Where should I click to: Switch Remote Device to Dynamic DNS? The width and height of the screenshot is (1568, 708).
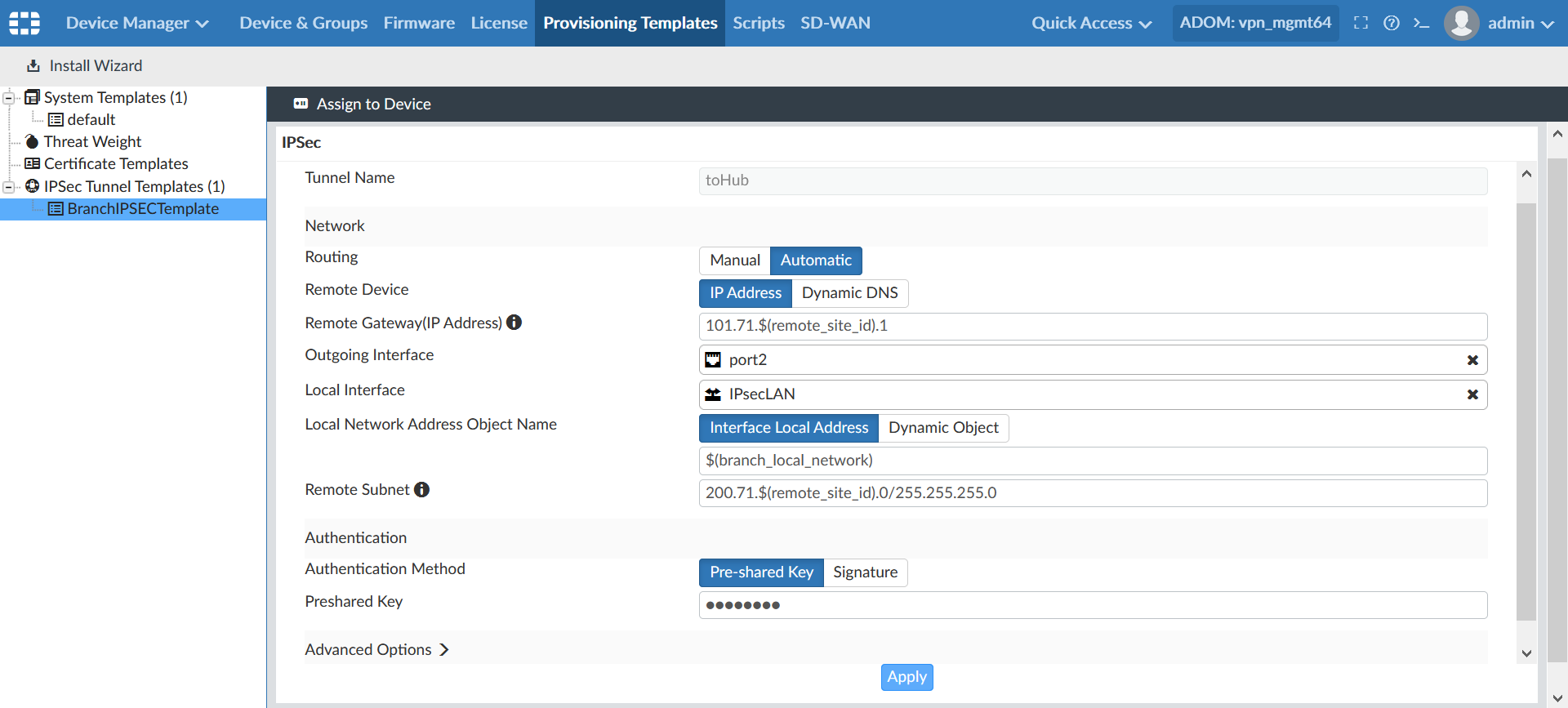pos(849,293)
